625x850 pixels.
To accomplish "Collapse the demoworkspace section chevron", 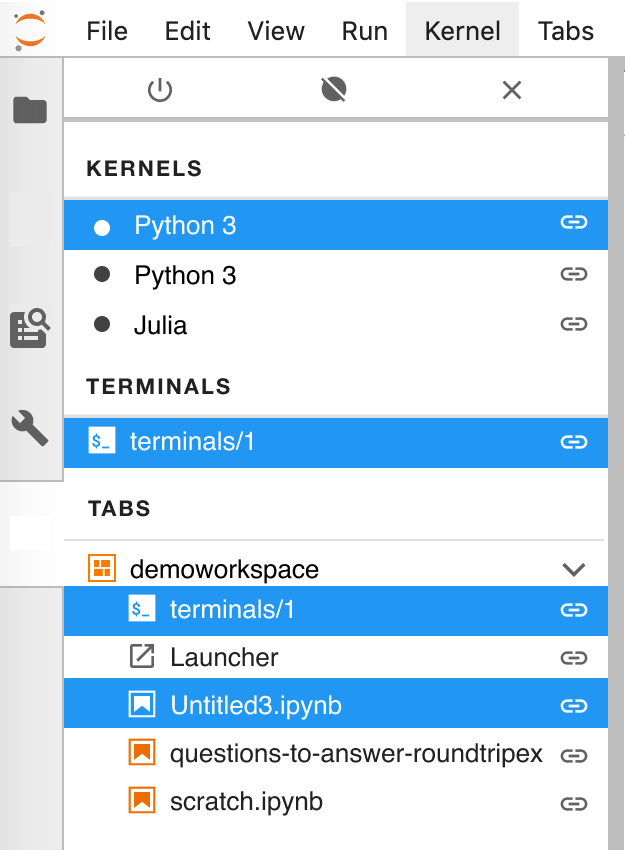I will tap(574, 568).
